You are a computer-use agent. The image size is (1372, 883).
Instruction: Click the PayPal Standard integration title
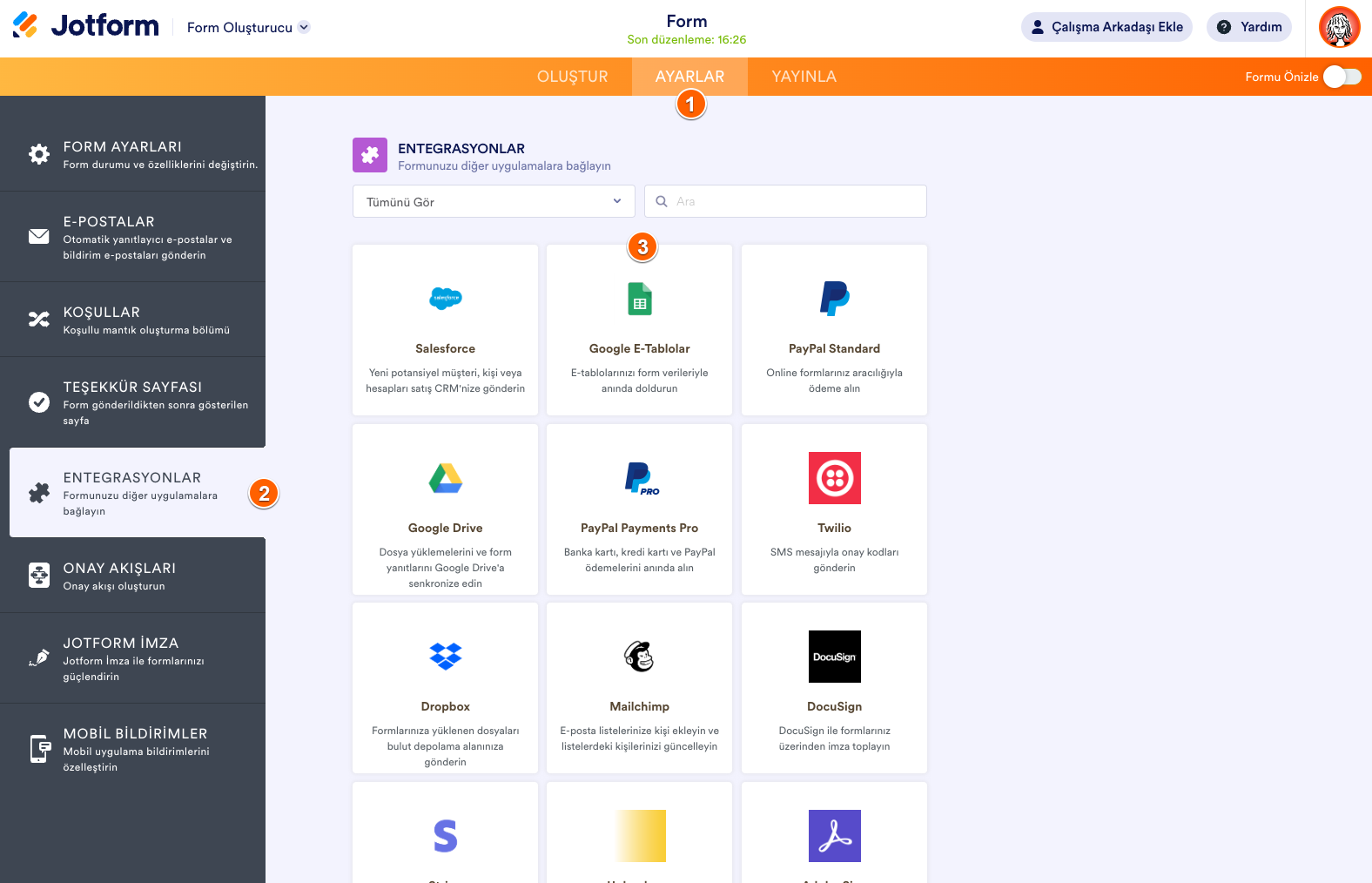pyautogui.click(x=835, y=348)
